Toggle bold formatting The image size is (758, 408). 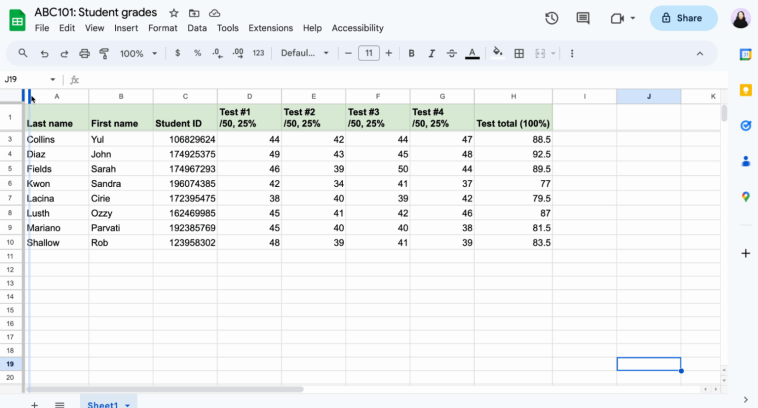click(411, 53)
